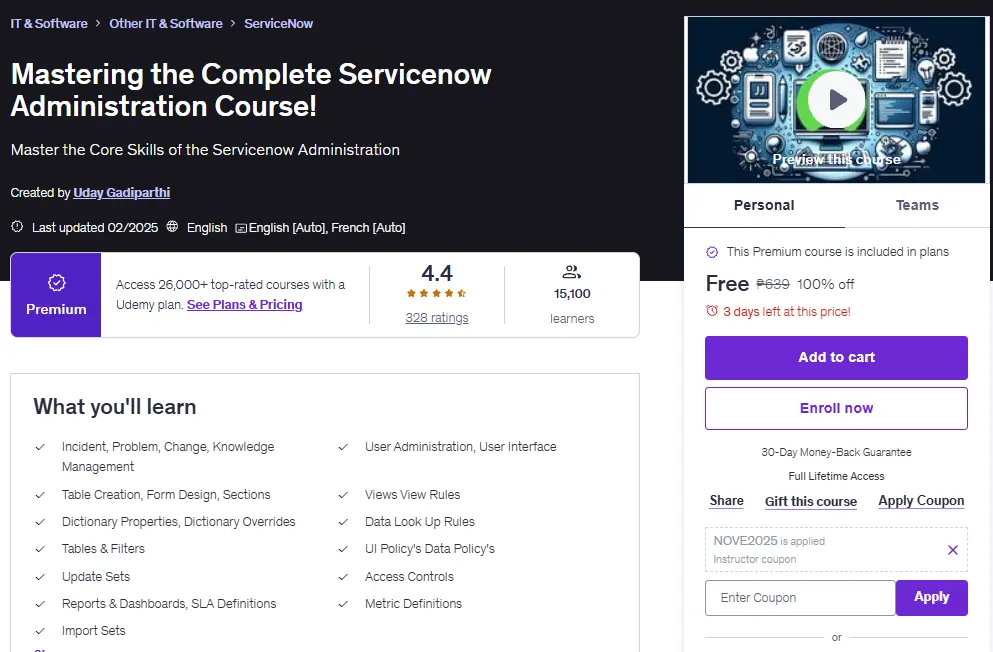Click 'Reports & Dashboards, SLA Definitions' item
The height and width of the screenshot is (652, 993).
tap(169, 604)
